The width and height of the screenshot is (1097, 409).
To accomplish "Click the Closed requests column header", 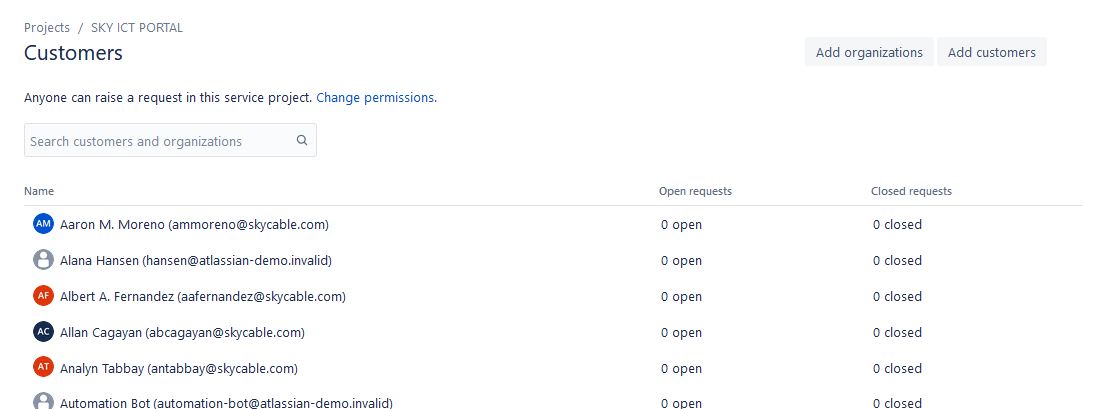I will [x=911, y=191].
